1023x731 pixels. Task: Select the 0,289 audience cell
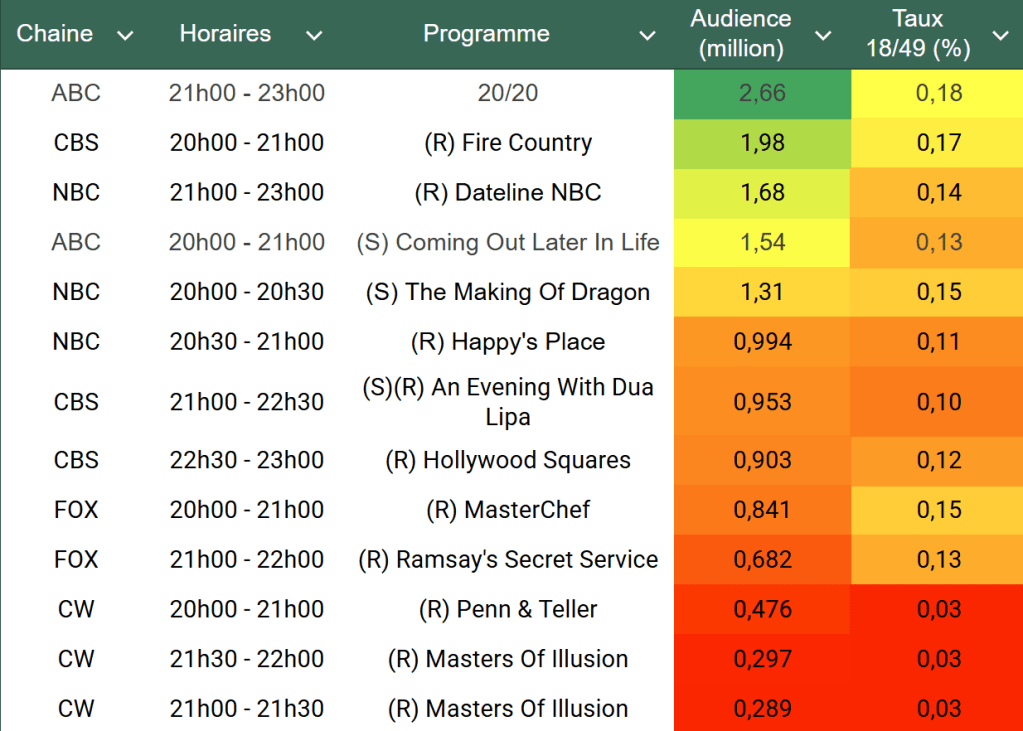click(762, 708)
